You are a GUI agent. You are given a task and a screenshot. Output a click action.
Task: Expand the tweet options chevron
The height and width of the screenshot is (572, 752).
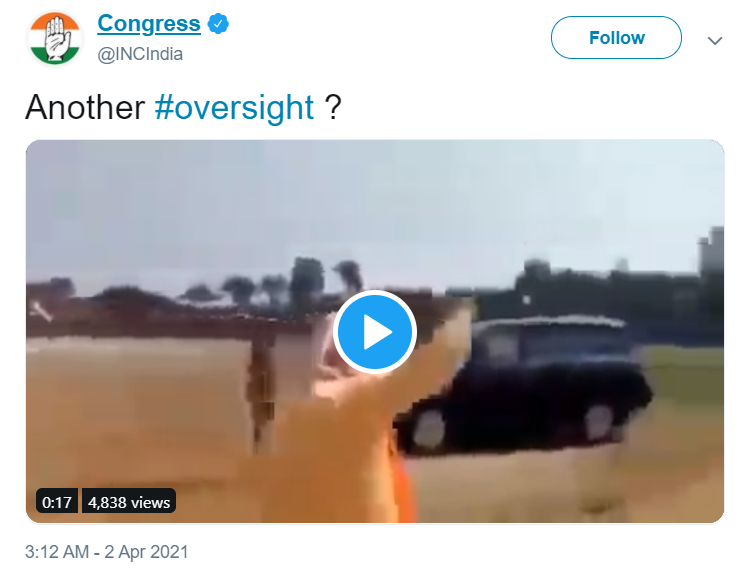coord(715,40)
